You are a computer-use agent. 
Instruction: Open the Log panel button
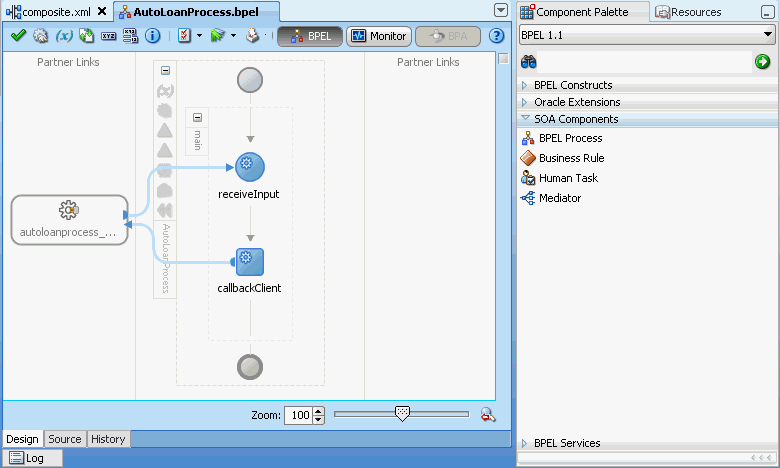point(33,458)
